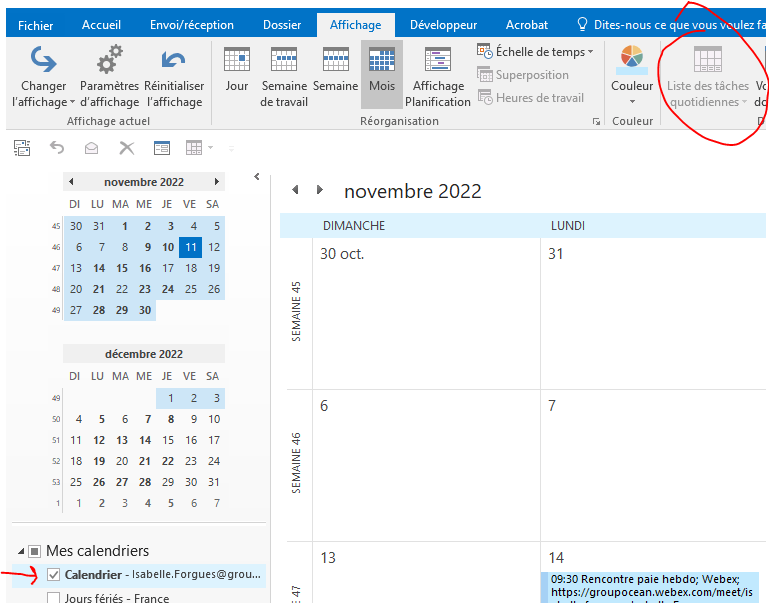The width and height of the screenshot is (769, 603).
Task: Click the 31 Monday day cell
Action: (x=654, y=314)
